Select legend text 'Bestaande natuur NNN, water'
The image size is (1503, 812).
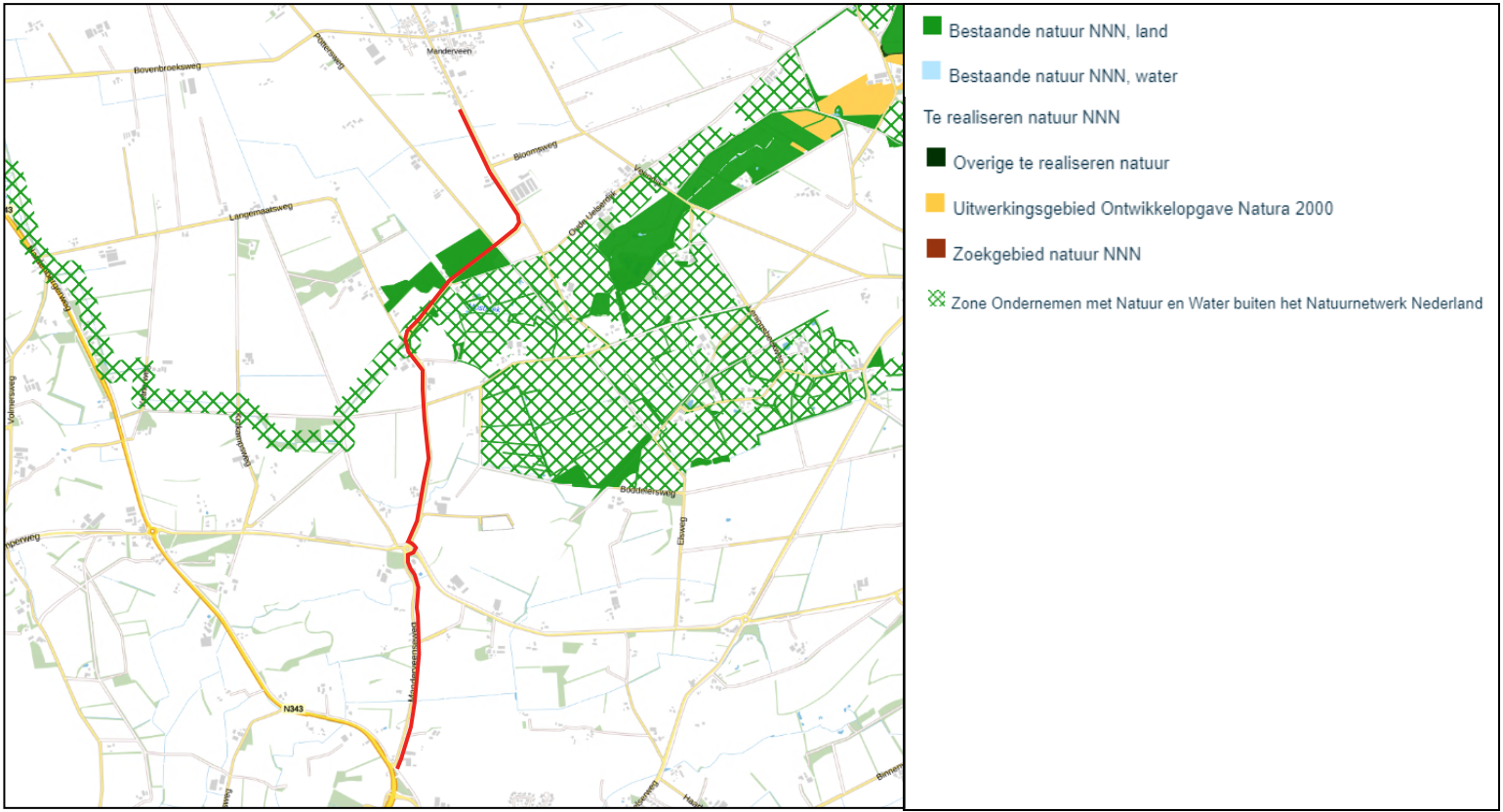1064,75
